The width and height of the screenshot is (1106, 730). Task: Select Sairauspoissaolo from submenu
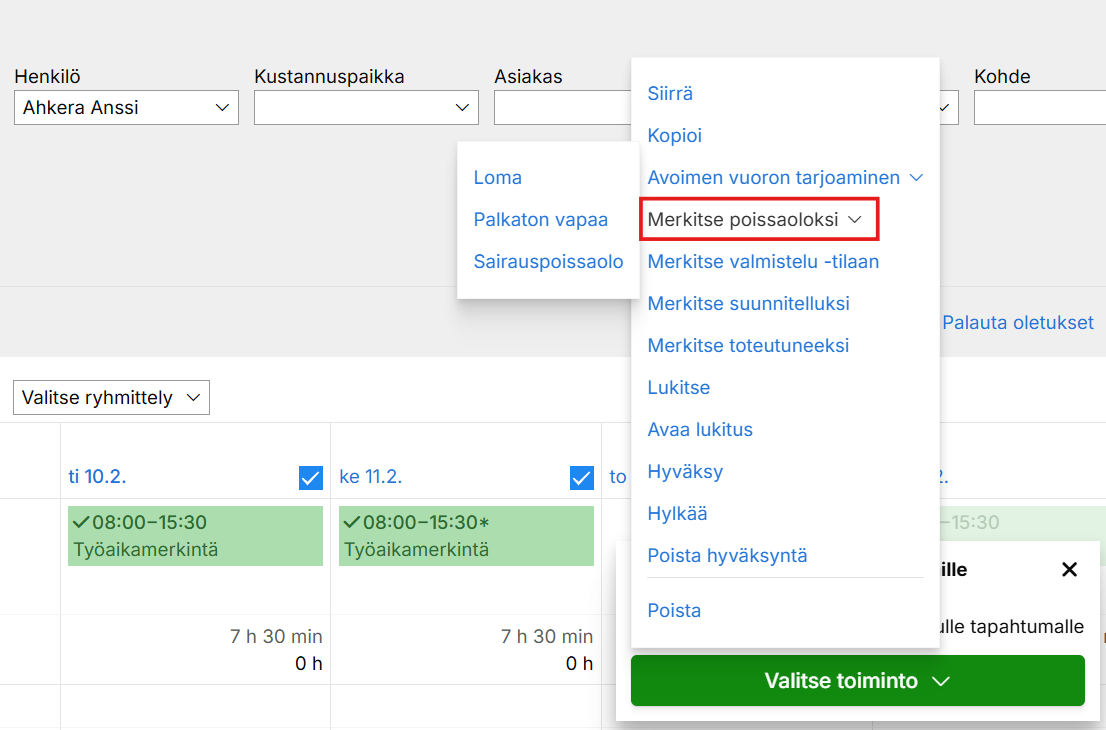548,262
